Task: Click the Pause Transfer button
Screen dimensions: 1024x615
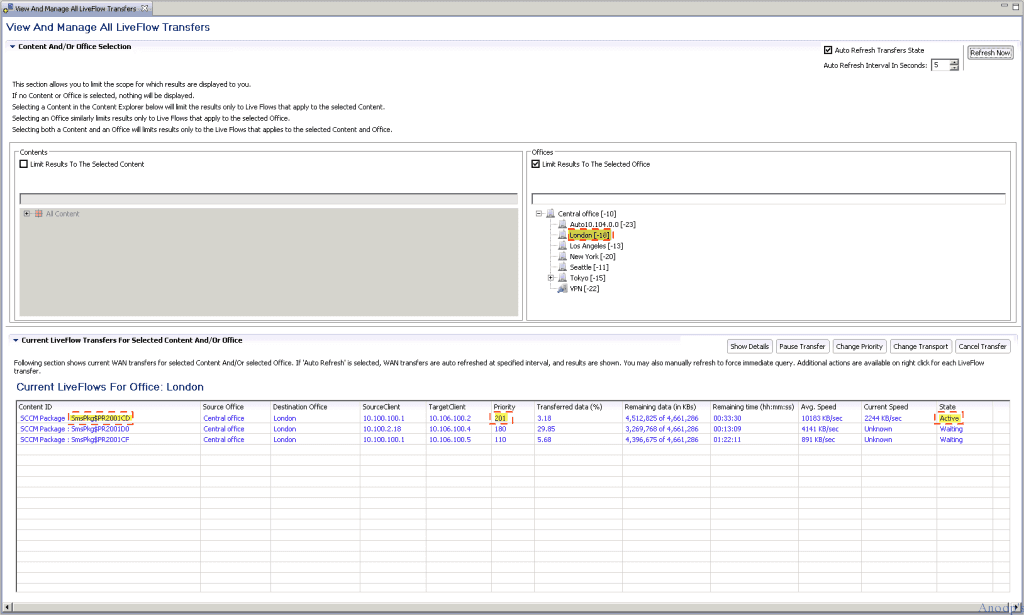Action: 802,346
